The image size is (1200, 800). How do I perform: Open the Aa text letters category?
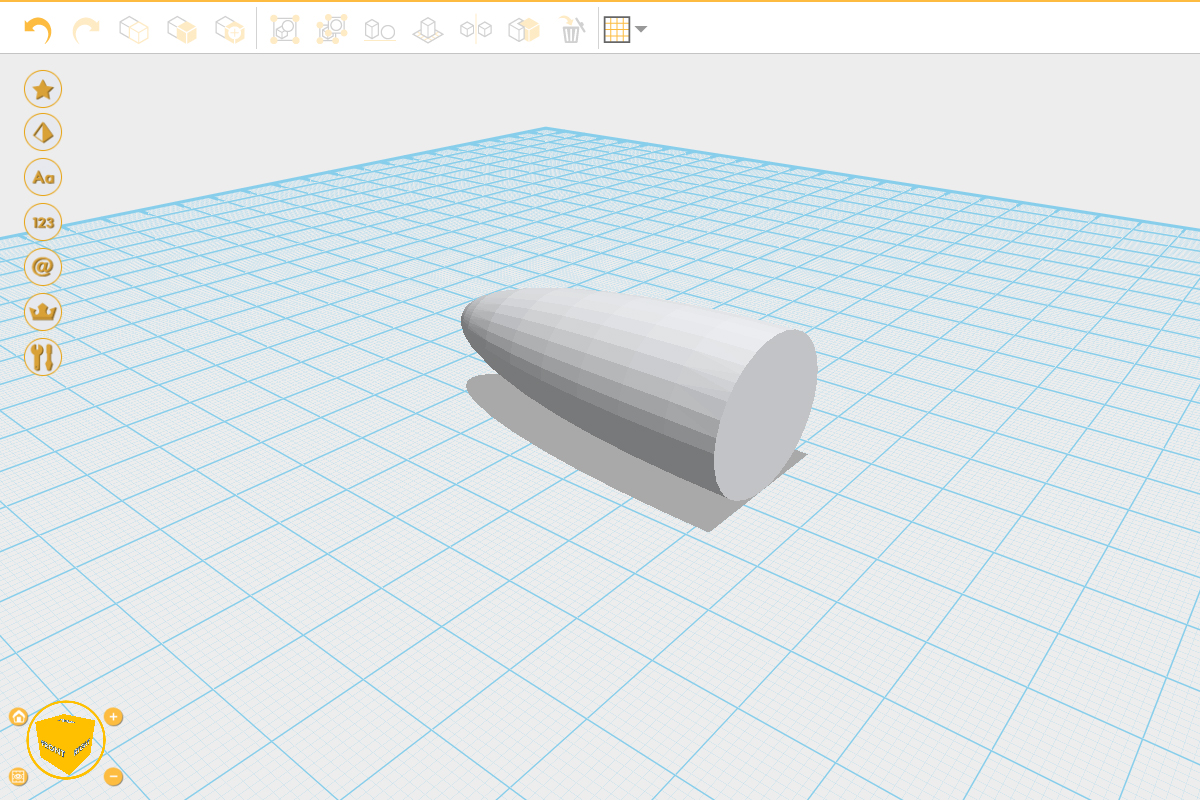43,178
